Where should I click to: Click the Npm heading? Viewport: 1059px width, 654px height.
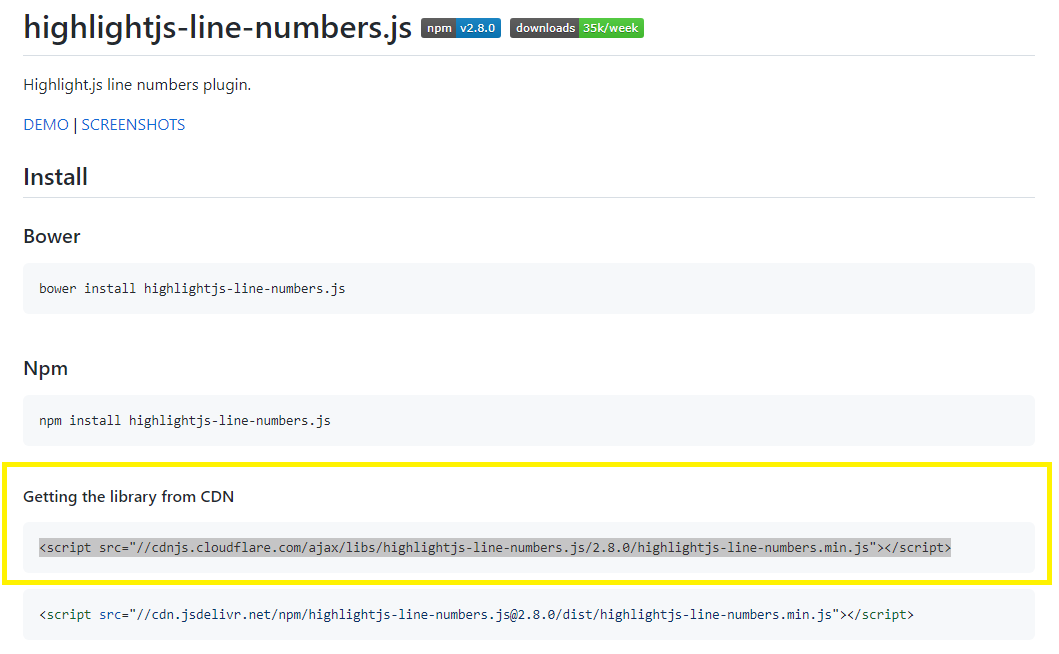pyautogui.click(x=46, y=369)
